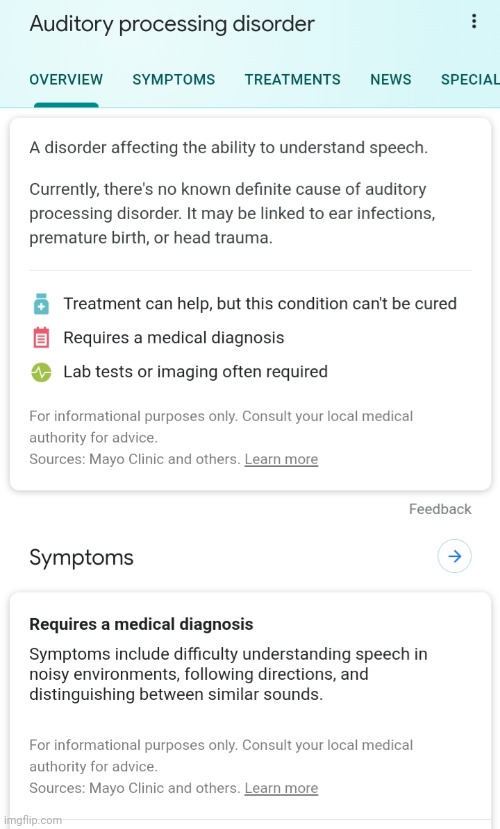500x829 pixels.
Task: Click the green pulse lab tests icon
Action: coord(41,372)
